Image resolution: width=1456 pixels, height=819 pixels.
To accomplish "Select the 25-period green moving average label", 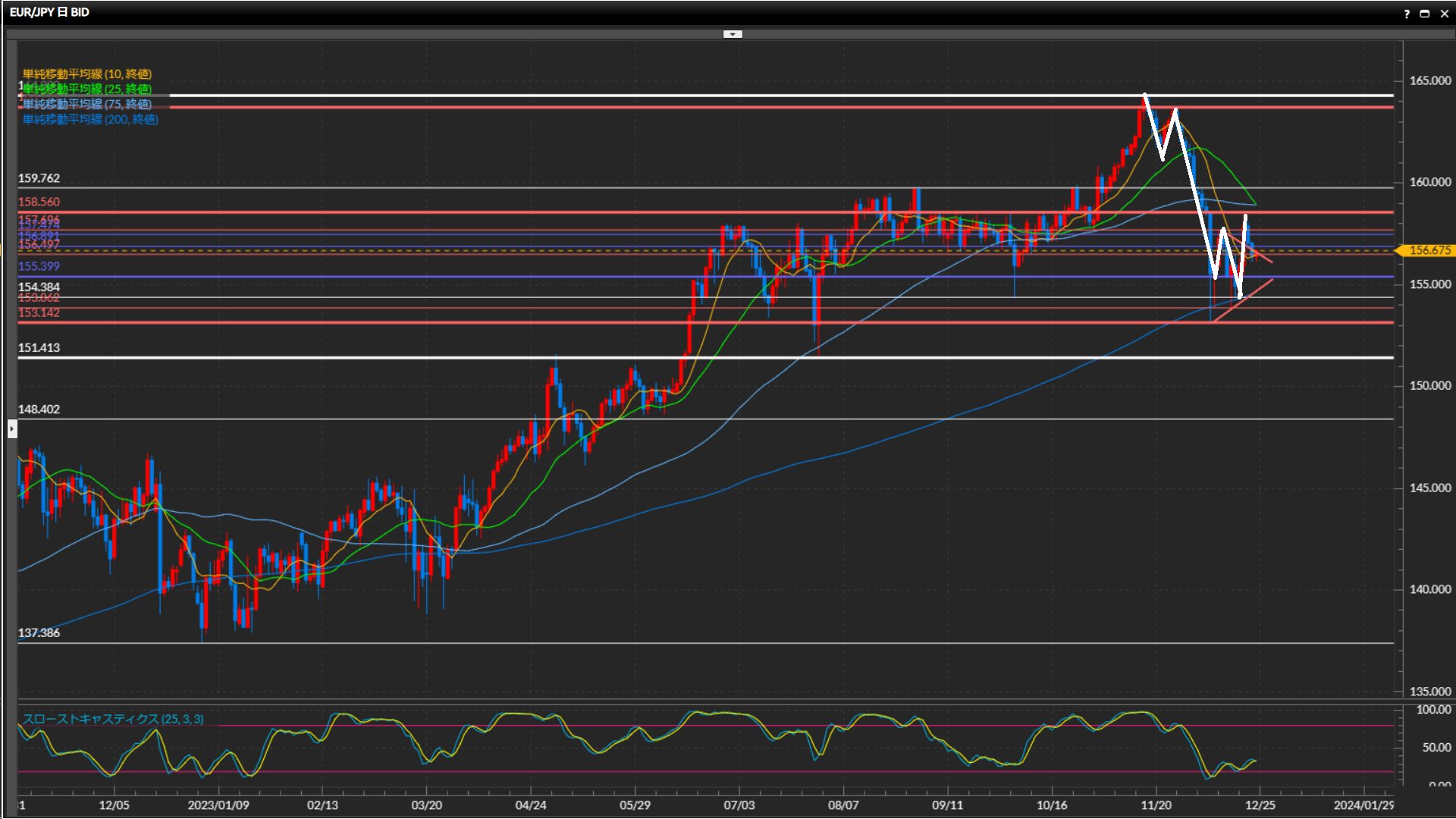I will click(87, 89).
